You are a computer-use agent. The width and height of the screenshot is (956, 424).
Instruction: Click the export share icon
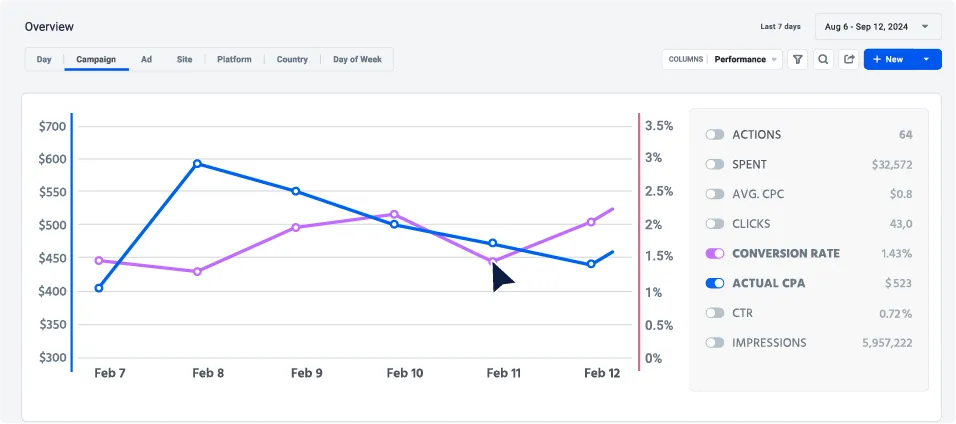849,59
